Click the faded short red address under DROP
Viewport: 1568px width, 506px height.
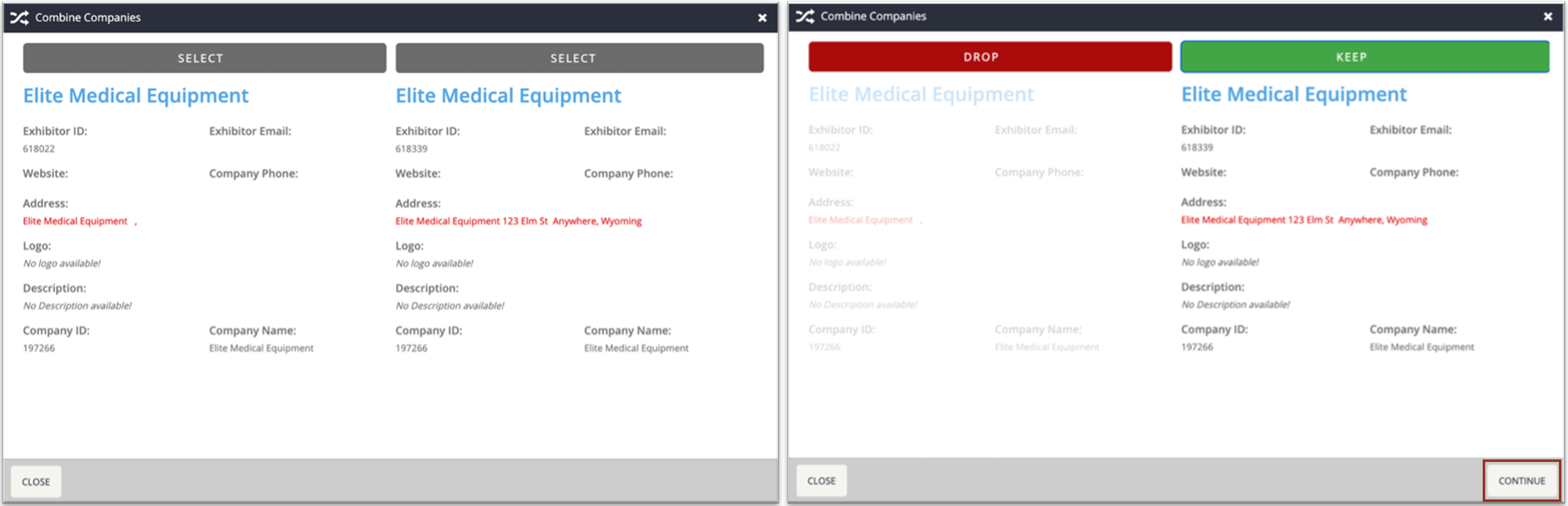pos(865,220)
